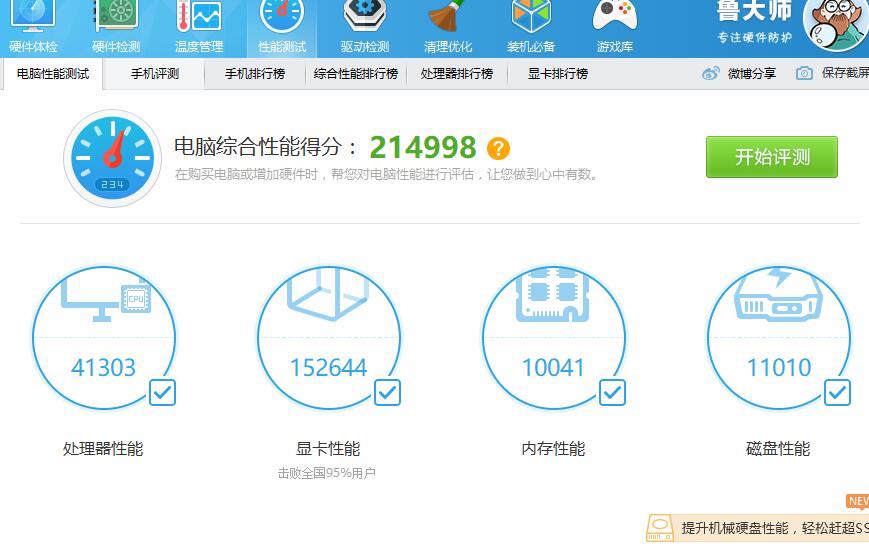Click the camera save-screenshot icon
Image resolution: width=869 pixels, height=549 pixels.
[x=804, y=73]
